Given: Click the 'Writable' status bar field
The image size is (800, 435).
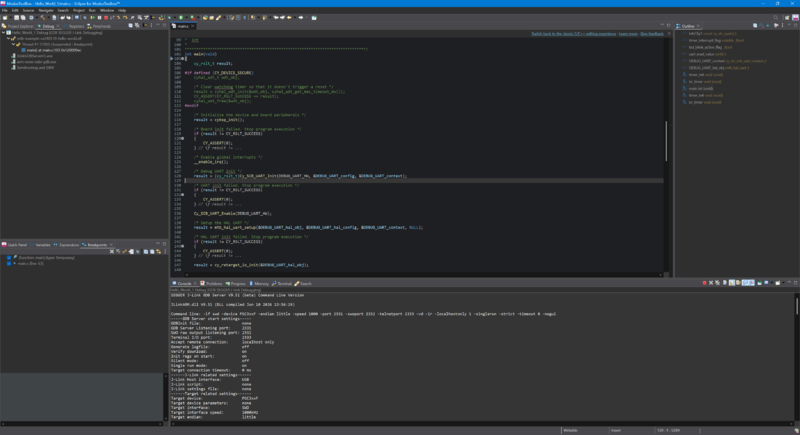Looking at the screenshot, I should [570, 430].
